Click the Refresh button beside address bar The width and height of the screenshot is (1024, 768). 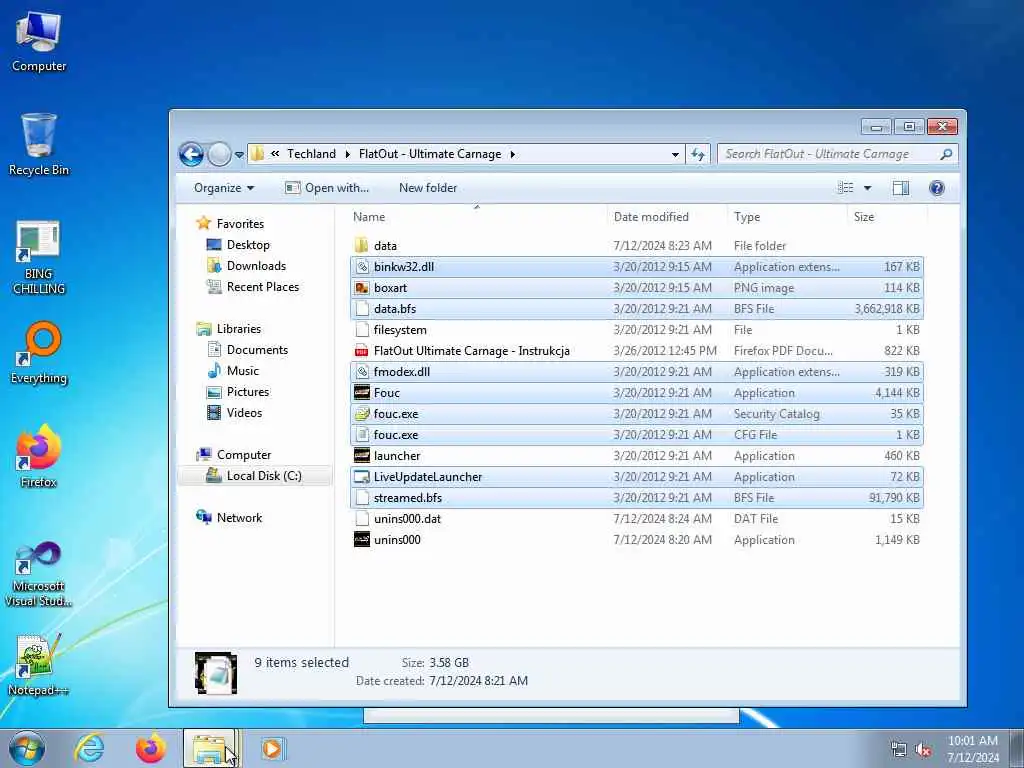[697, 154]
